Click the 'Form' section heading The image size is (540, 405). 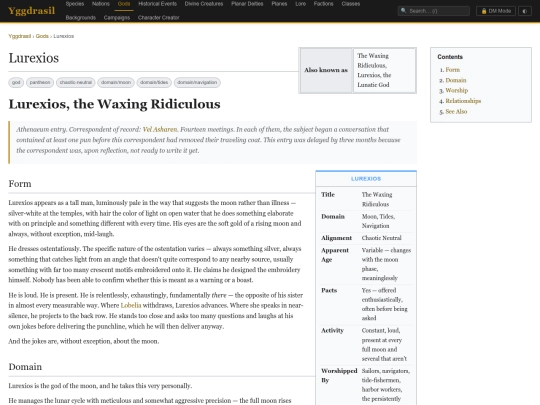click(20, 184)
